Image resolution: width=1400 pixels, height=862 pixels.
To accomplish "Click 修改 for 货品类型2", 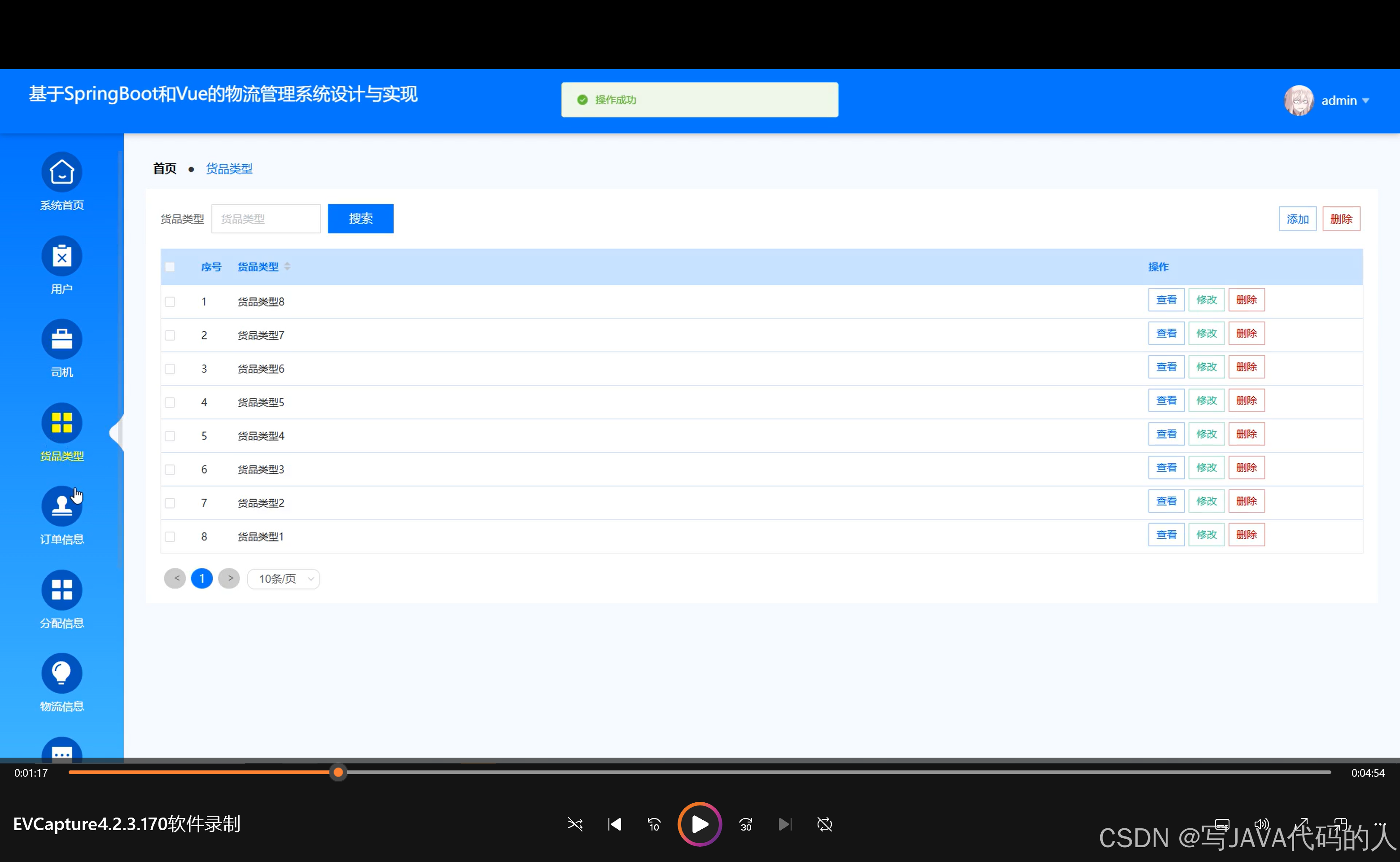I will click(1206, 501).
